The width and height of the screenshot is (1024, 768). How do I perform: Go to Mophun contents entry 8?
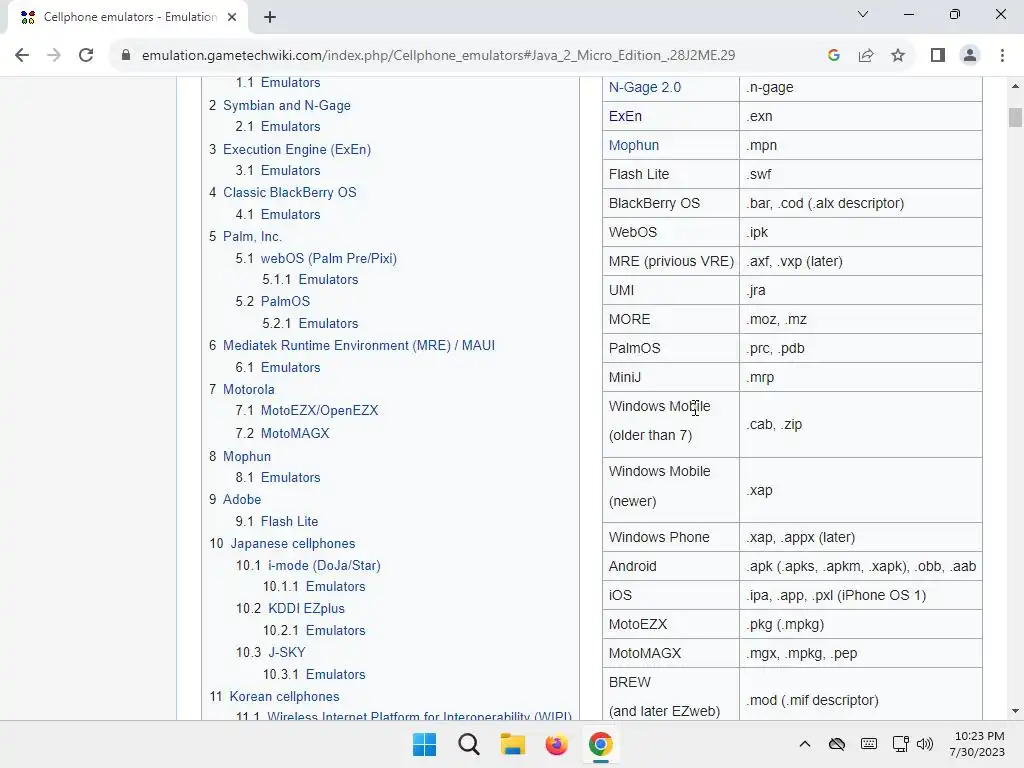tap(247, 456)
